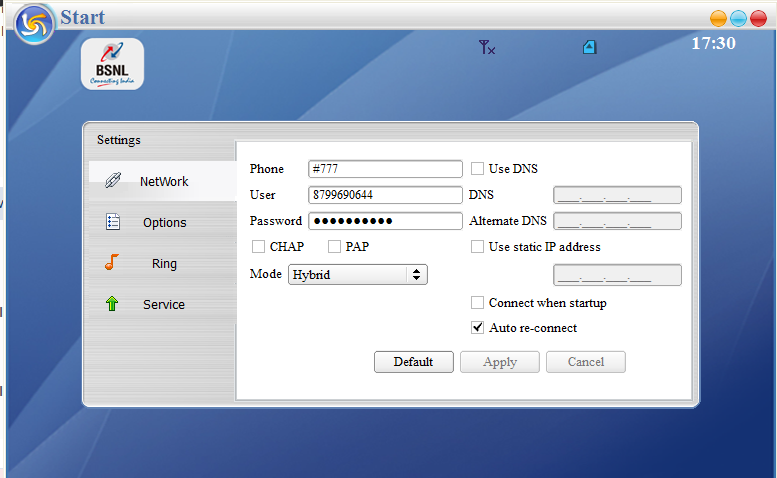Check the Use static IP address box
This screenshot has width=777, height=478.
click(x=478, y=246)
